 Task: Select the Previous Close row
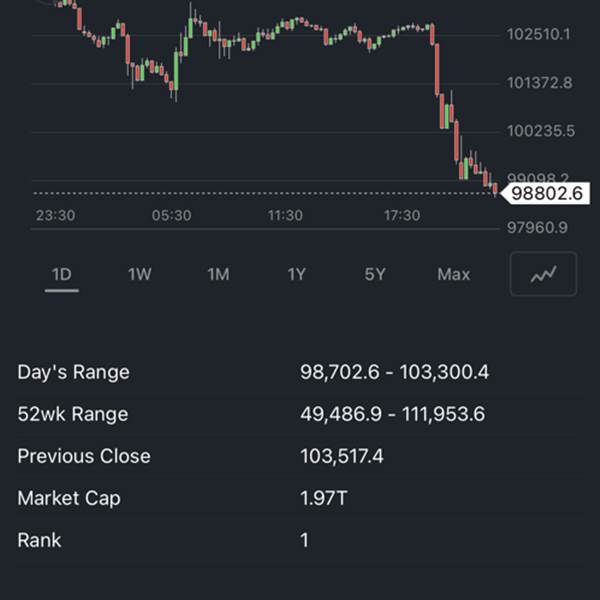click(300, 456)
